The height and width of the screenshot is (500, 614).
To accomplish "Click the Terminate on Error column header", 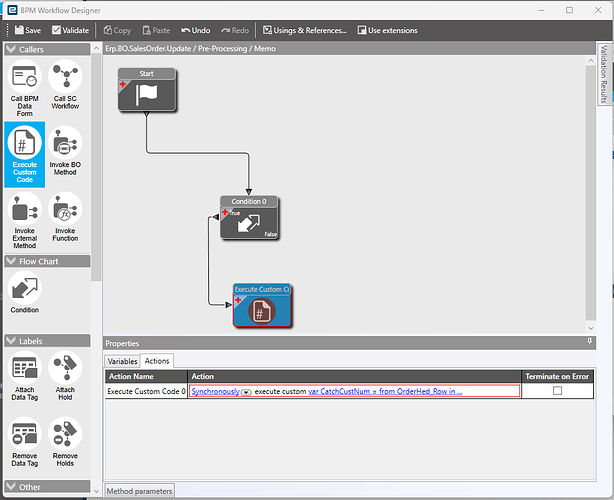I will click(x=557, y=376).
